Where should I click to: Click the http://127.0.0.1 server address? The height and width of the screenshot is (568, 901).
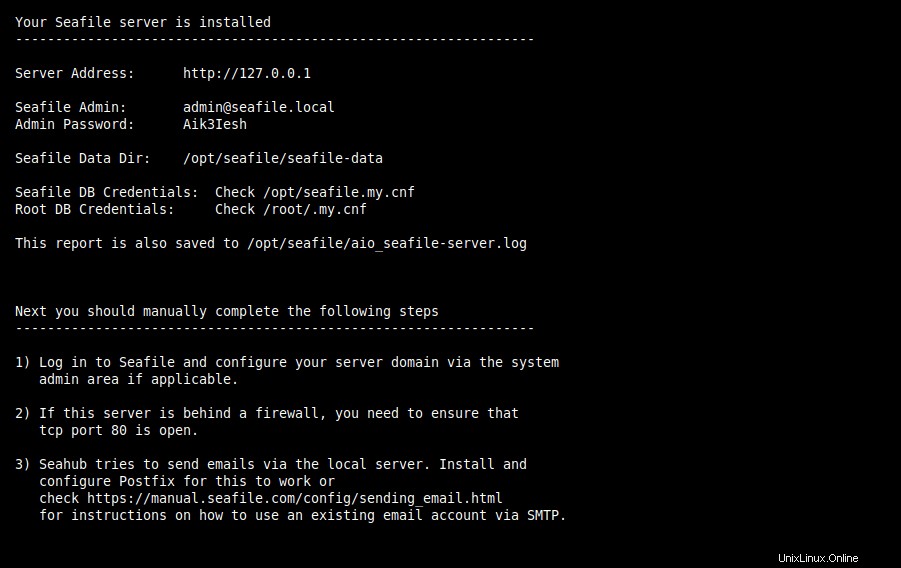point(254,73)
